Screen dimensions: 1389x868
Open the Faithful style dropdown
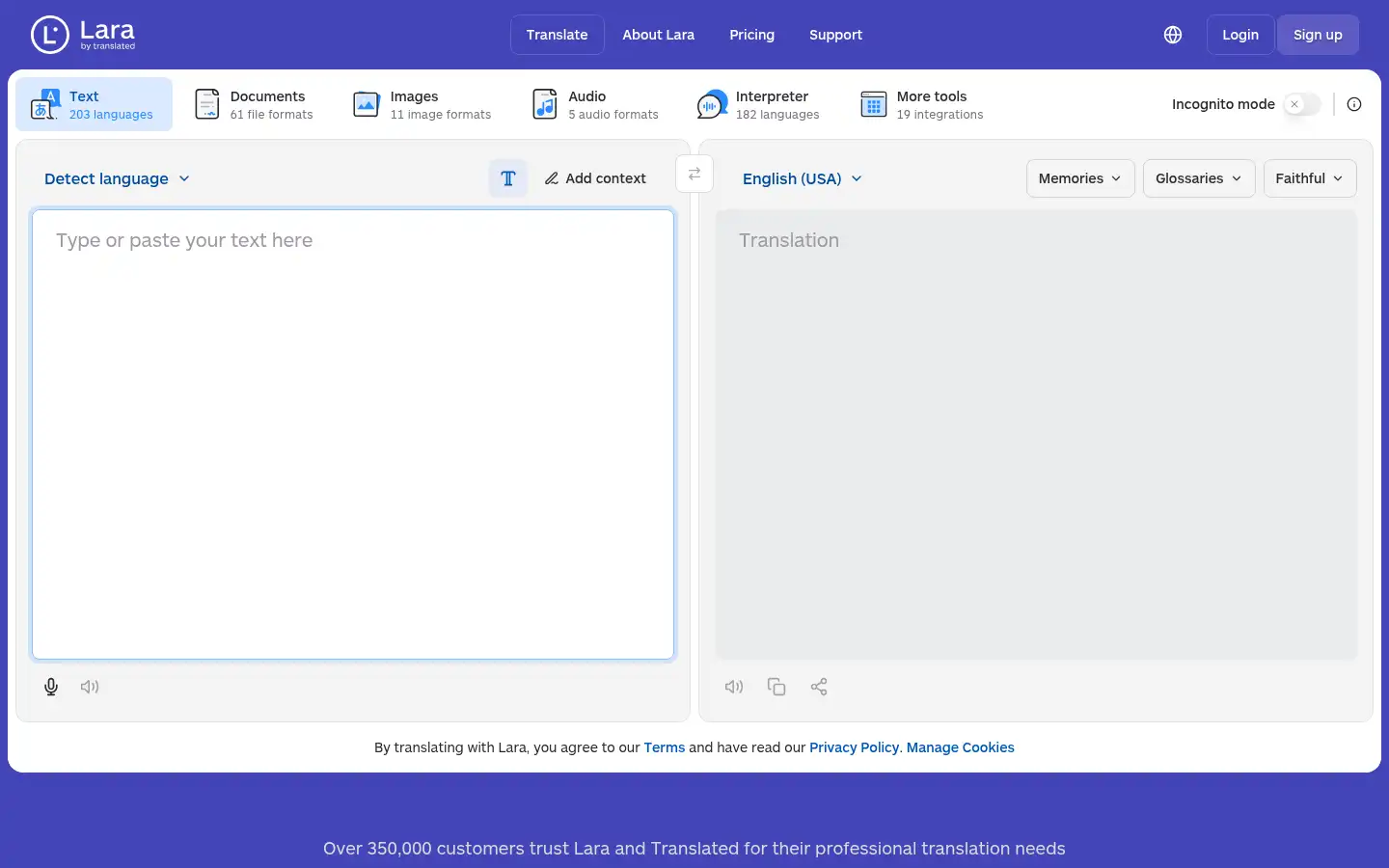[x=1310, y=178]
